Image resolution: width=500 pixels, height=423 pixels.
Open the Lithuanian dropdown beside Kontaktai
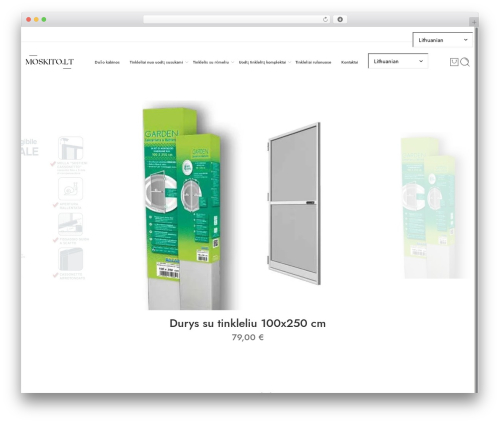(x=398, y=61)
